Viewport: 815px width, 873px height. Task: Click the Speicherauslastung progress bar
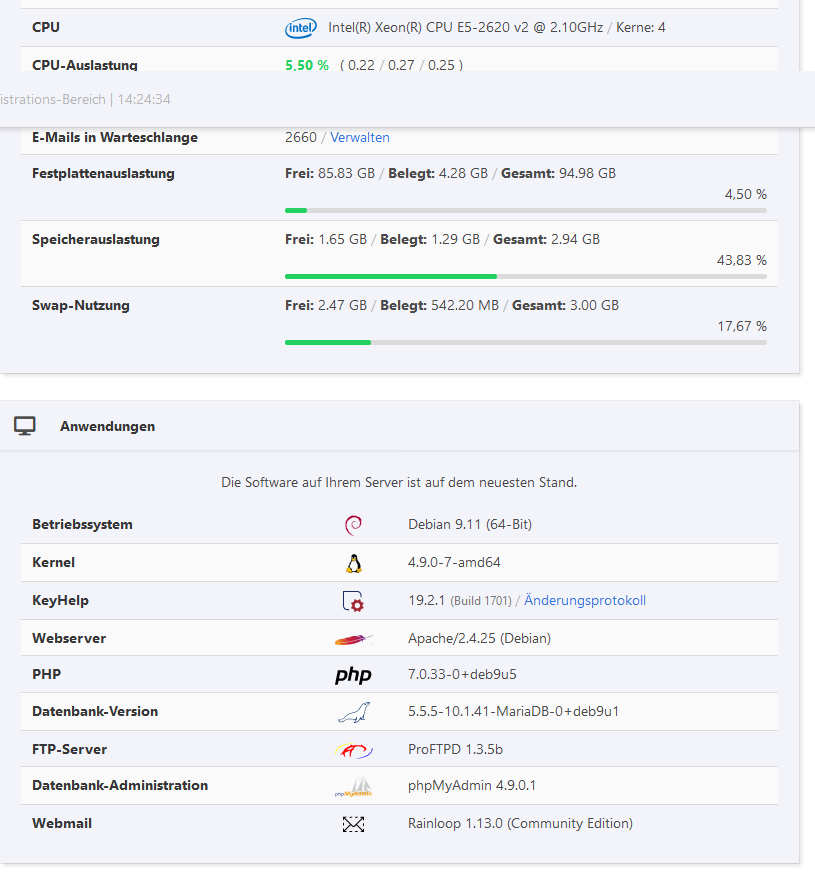pos(525,276)
